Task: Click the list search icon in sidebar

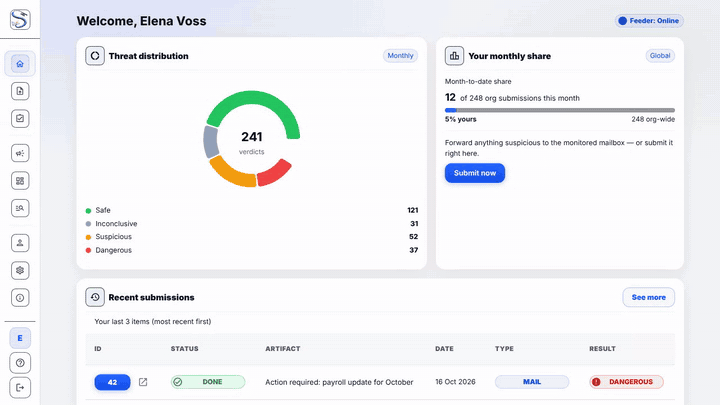Action: 20,208
